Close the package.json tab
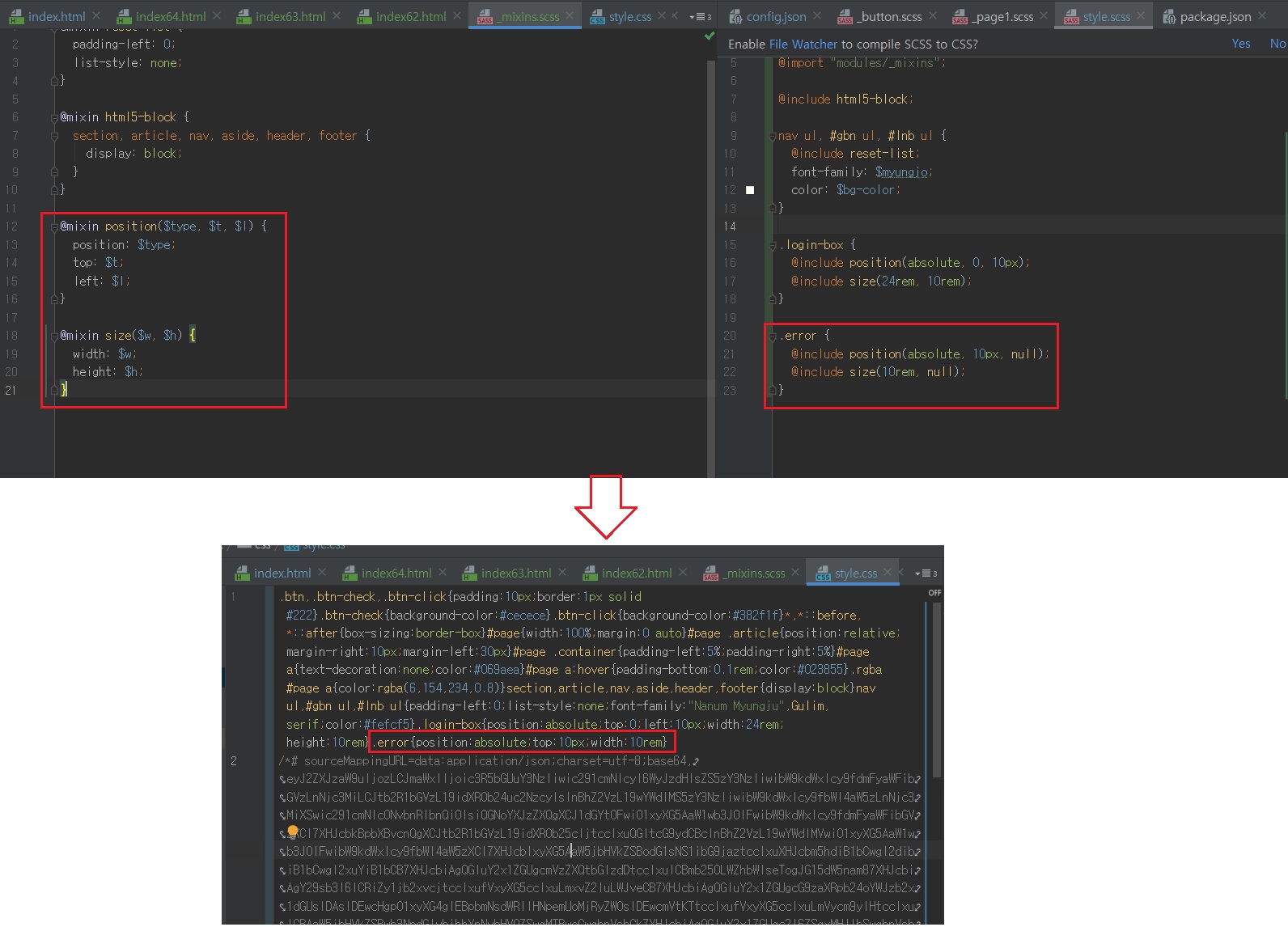Image resolution: width=1288 pixels, height=927 pixels. point(1262,15)
